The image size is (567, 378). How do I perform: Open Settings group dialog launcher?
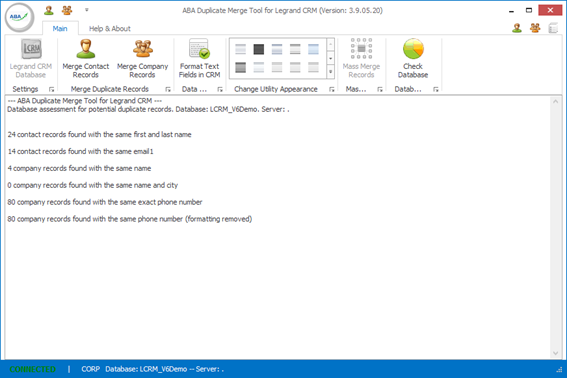click(51, 89)
